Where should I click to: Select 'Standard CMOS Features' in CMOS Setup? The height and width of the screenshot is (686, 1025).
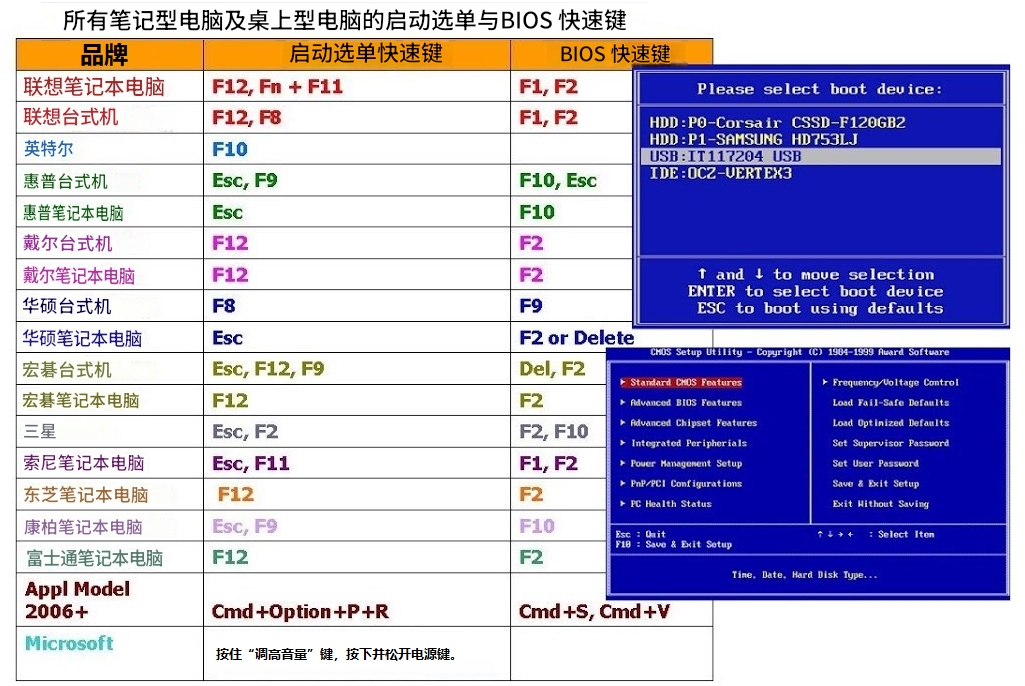point(686,383)
